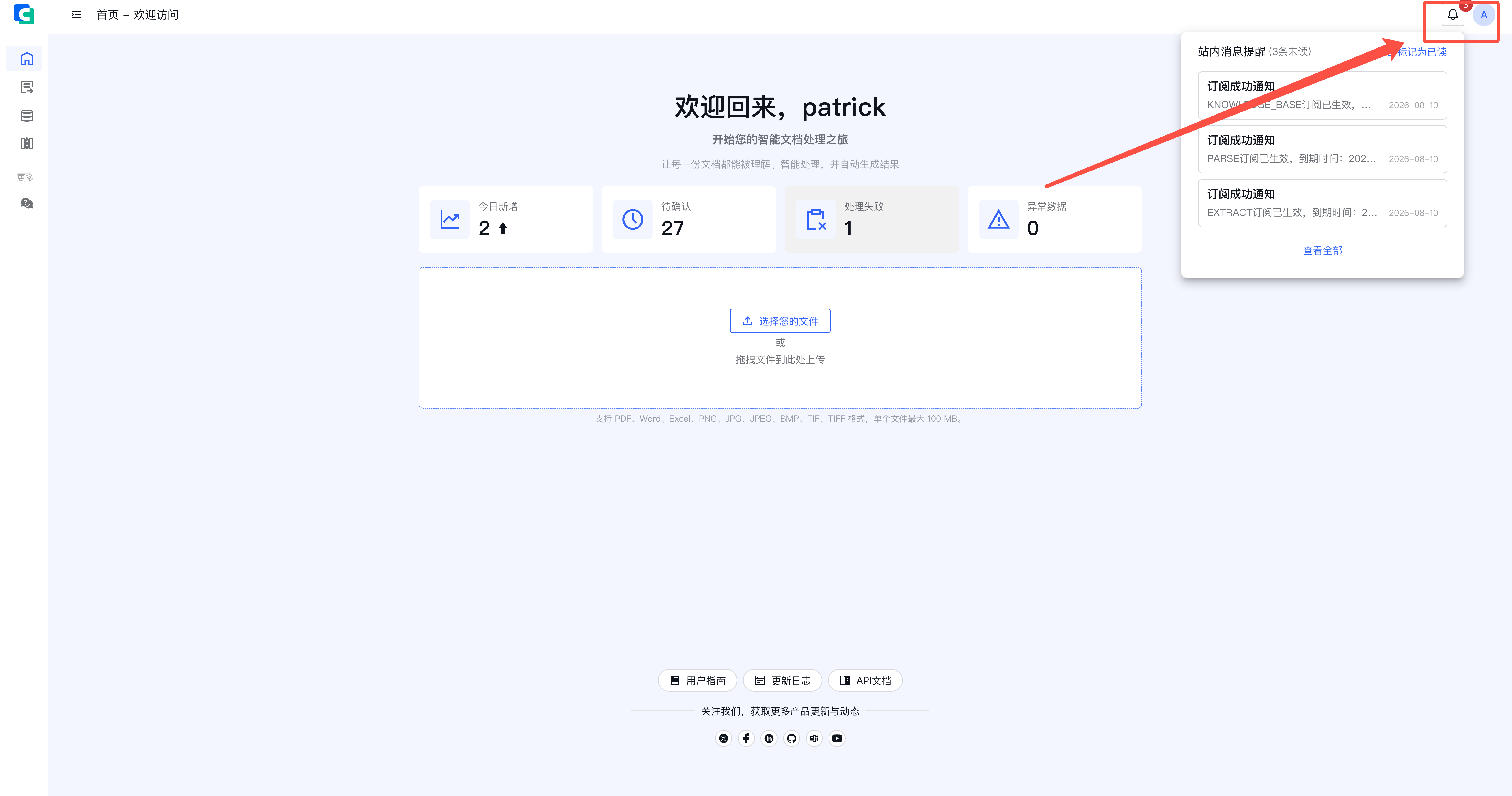Toggle the sidebar expand menu icon
1512x796 pixels.
pos(76,15)
